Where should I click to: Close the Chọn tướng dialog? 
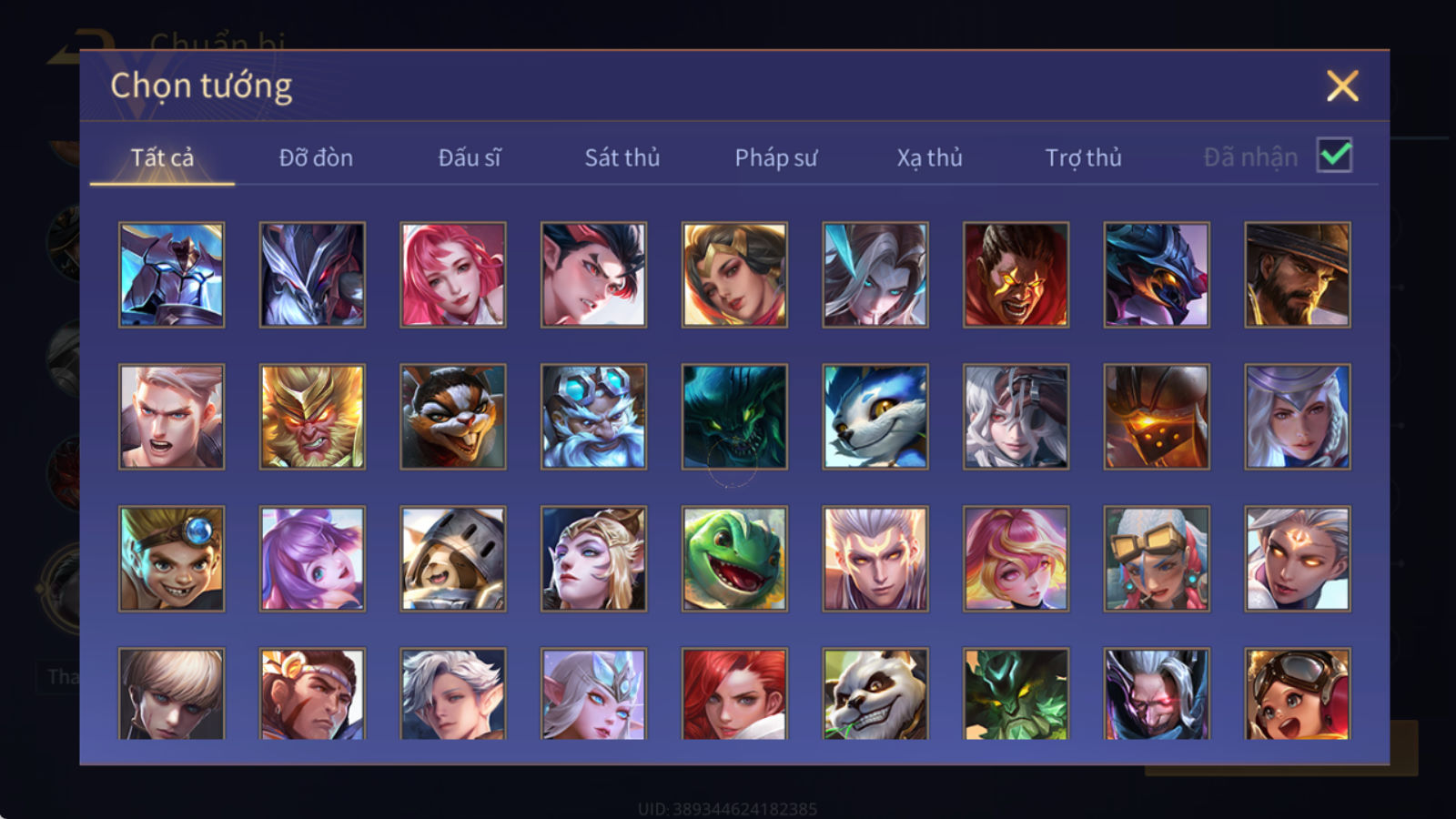pos(1342,86)
